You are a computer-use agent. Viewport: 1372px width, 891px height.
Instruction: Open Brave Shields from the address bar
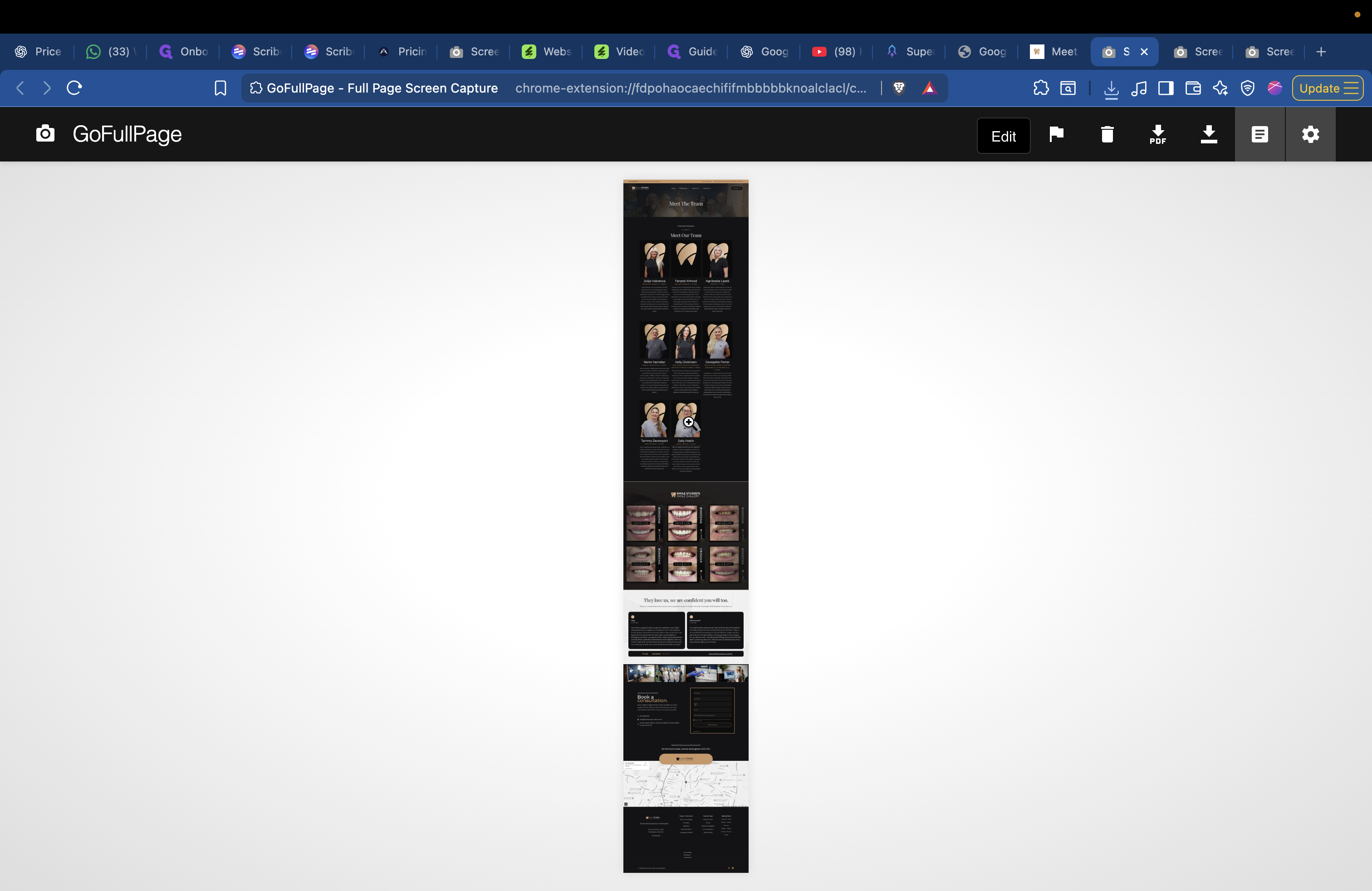pos(900,88)
